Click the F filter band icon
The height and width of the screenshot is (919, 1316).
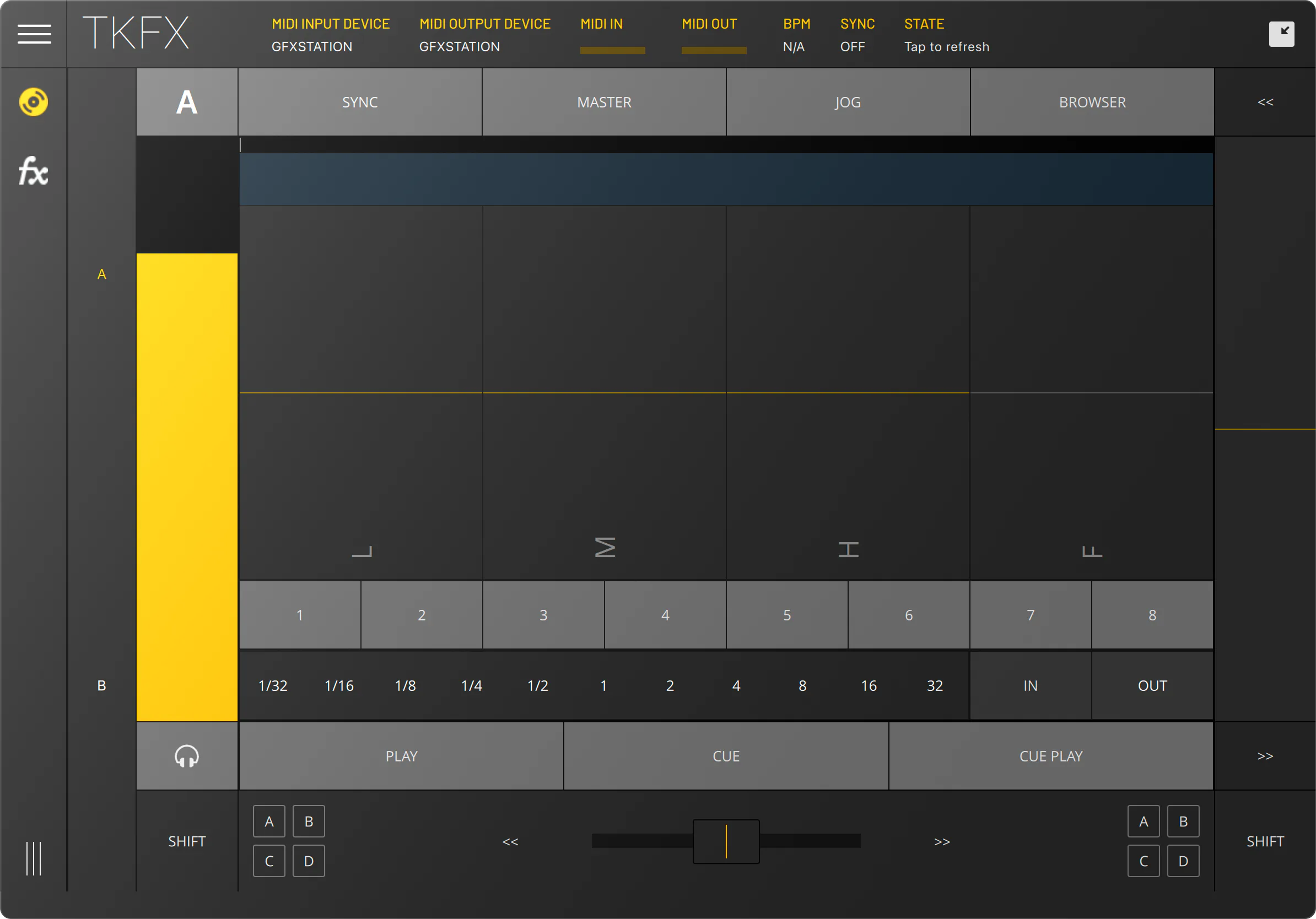(1092, 551)
